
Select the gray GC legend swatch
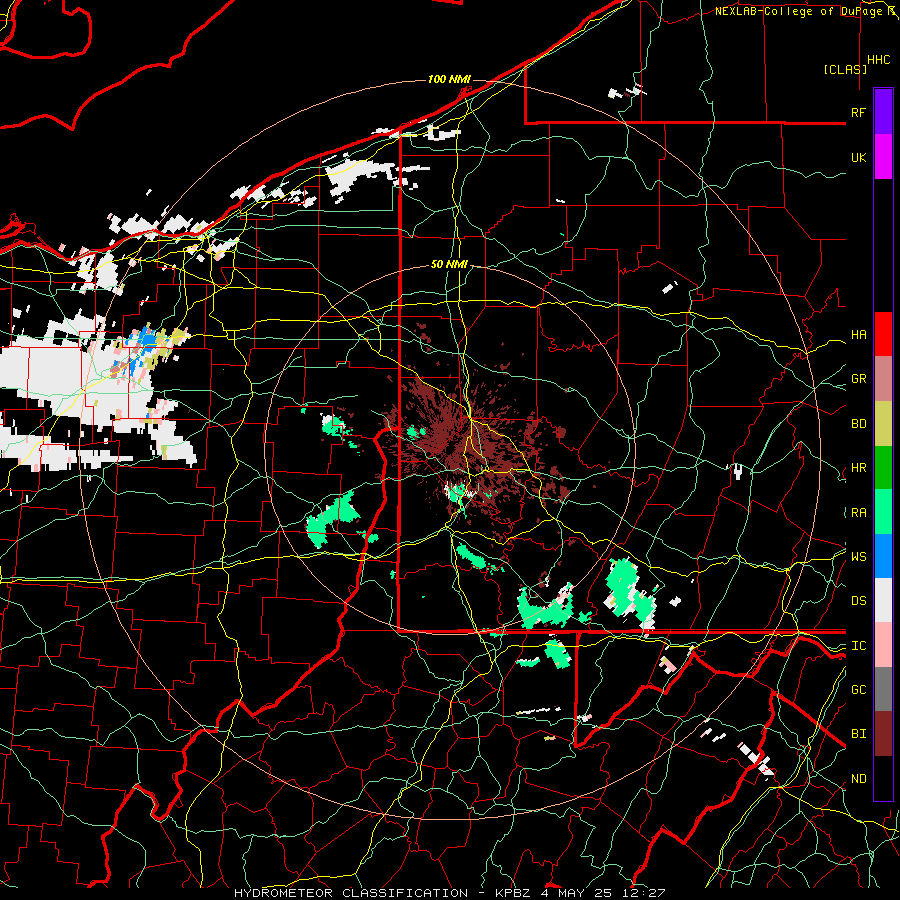tap(883, 689)
